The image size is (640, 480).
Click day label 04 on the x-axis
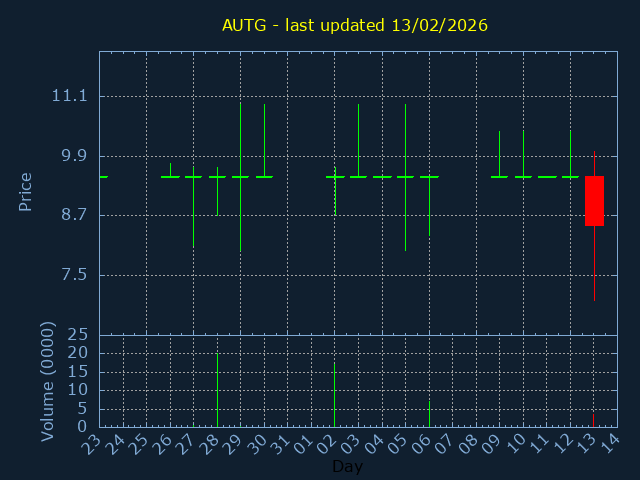pyautogui.click(x=373, y=444)
